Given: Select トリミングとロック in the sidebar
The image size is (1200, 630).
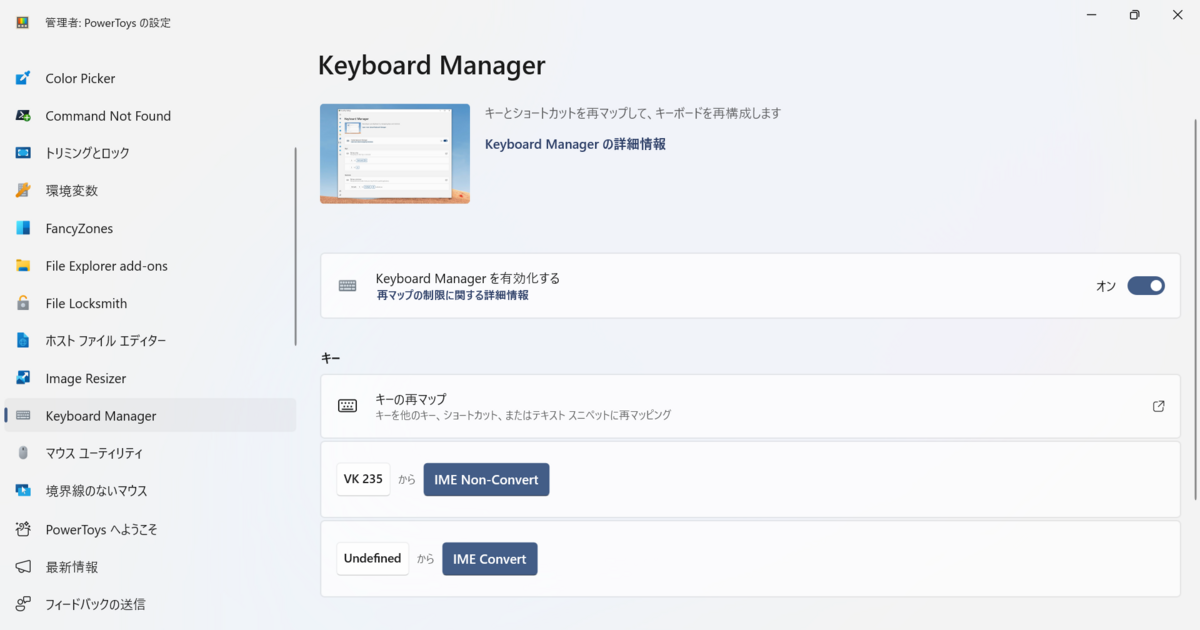Looking at the screenshot, I should (x=150, y=153).
